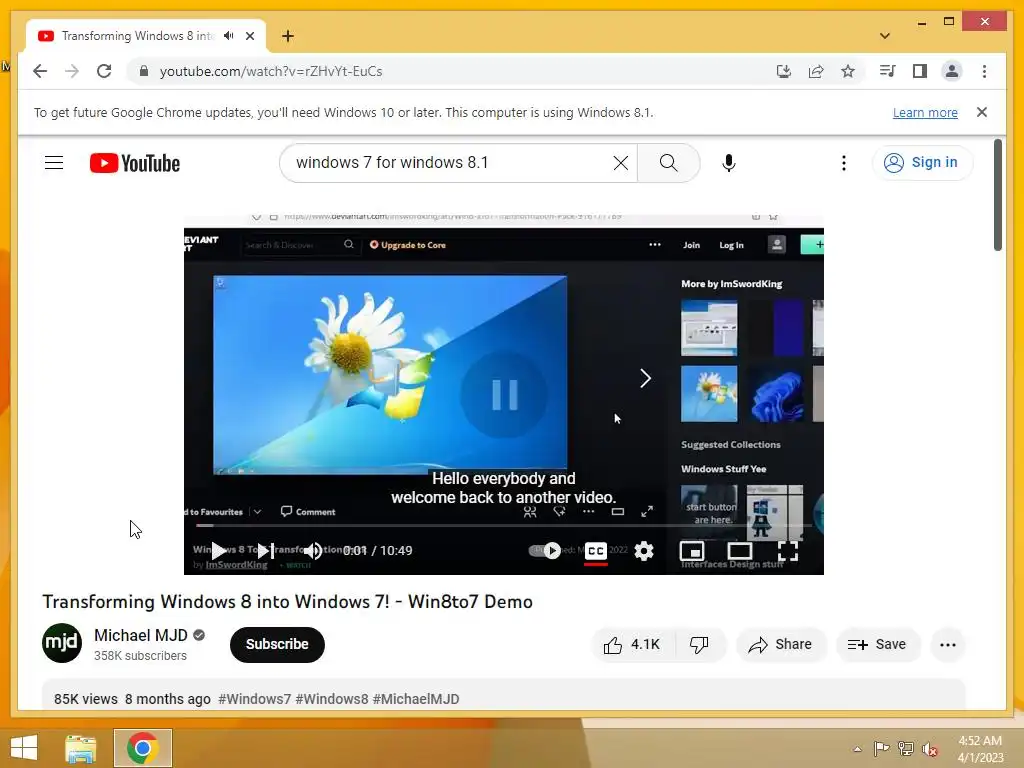Open the #Windows7 hashtag

(255, 699)
